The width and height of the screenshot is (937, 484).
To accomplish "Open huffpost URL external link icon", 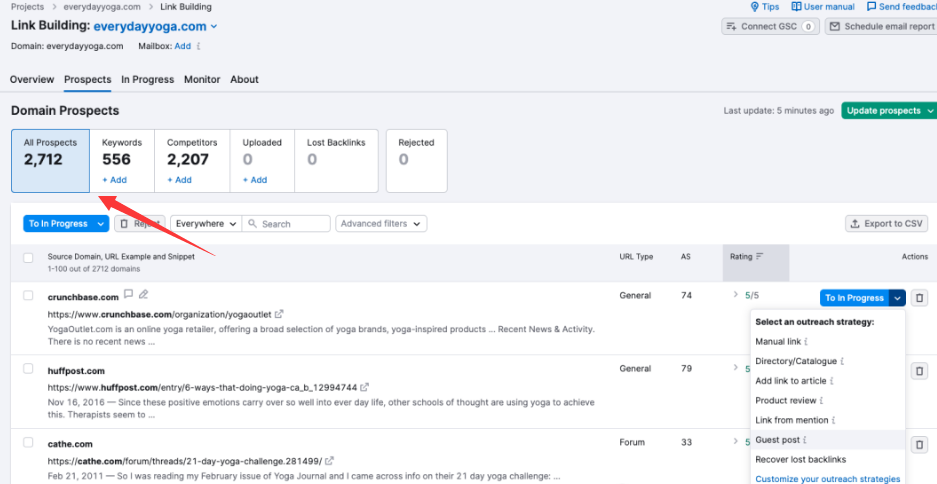I will pyautogui.click(x=365, y=387).
